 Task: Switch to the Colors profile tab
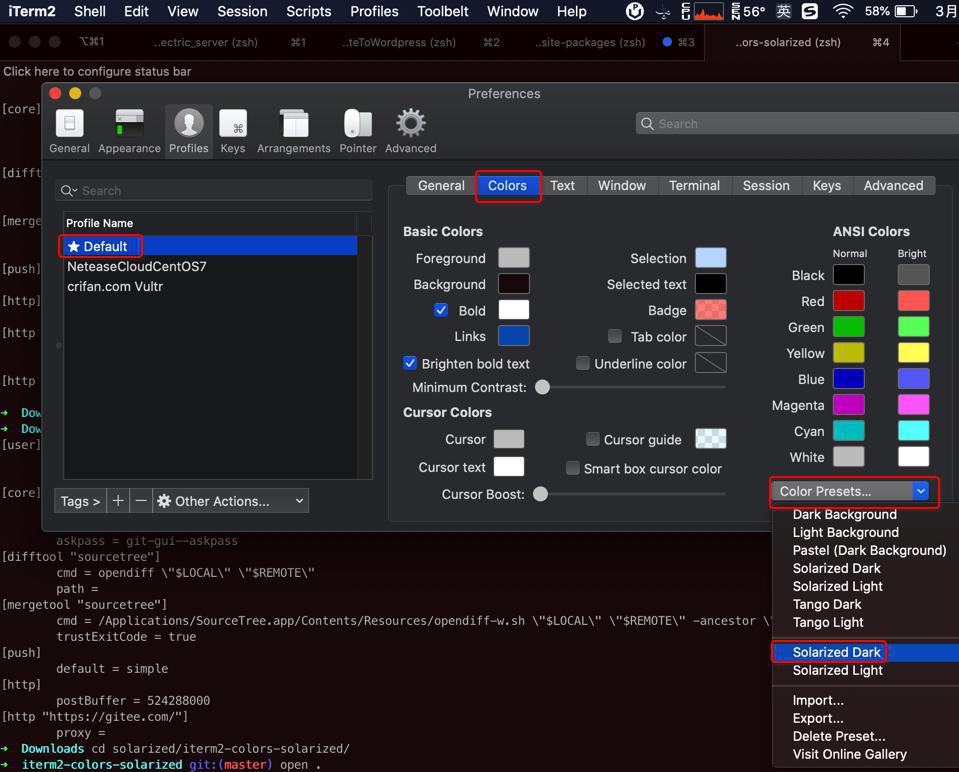point(507,185)
